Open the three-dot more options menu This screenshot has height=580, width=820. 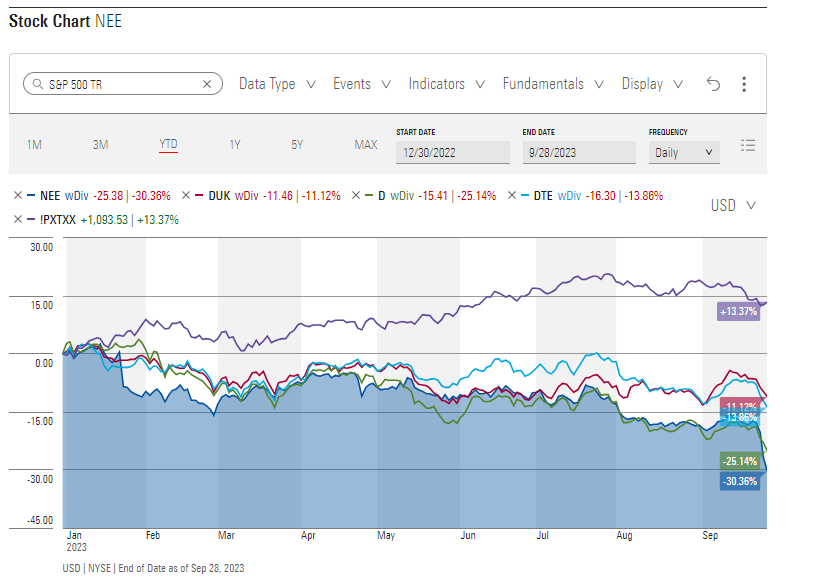(744, 84)
